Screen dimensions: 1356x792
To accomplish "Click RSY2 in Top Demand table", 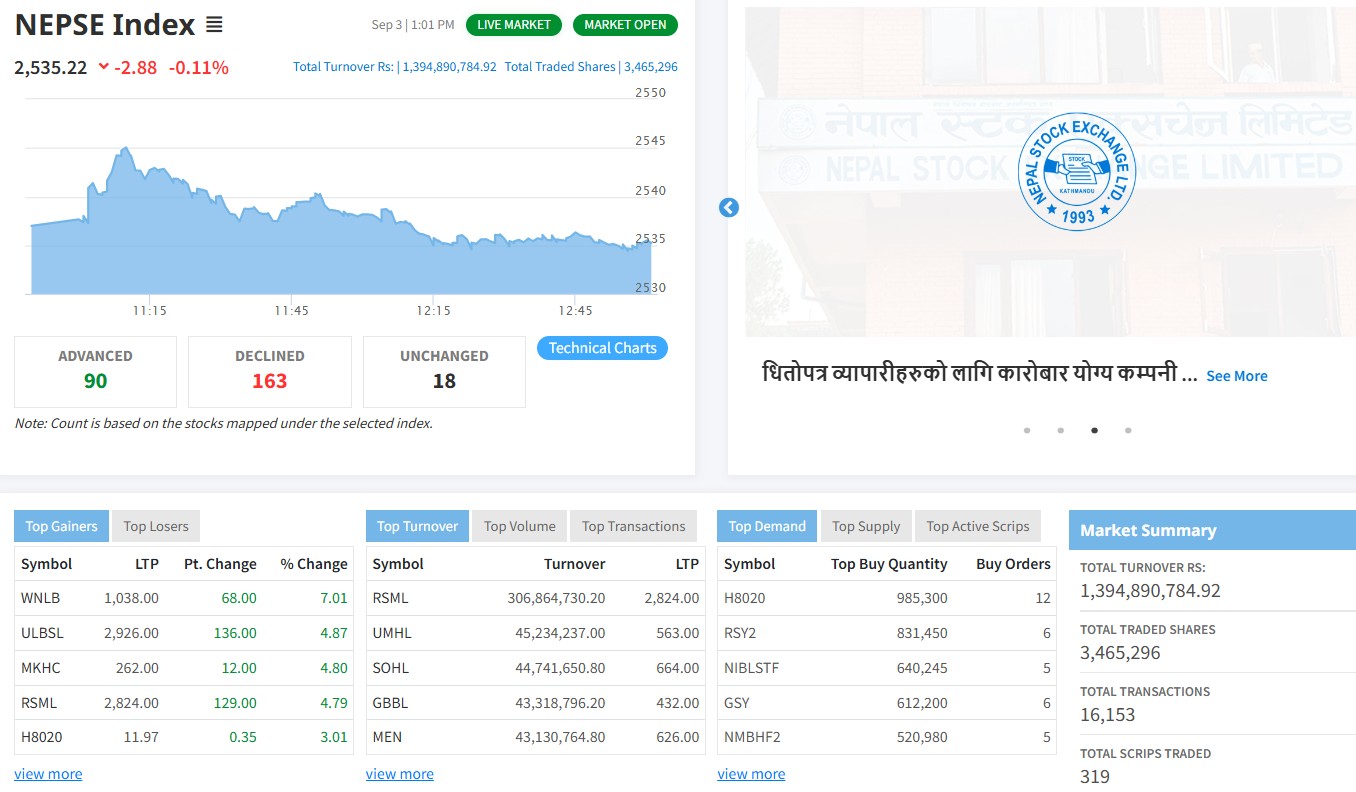I will point(742,633).
